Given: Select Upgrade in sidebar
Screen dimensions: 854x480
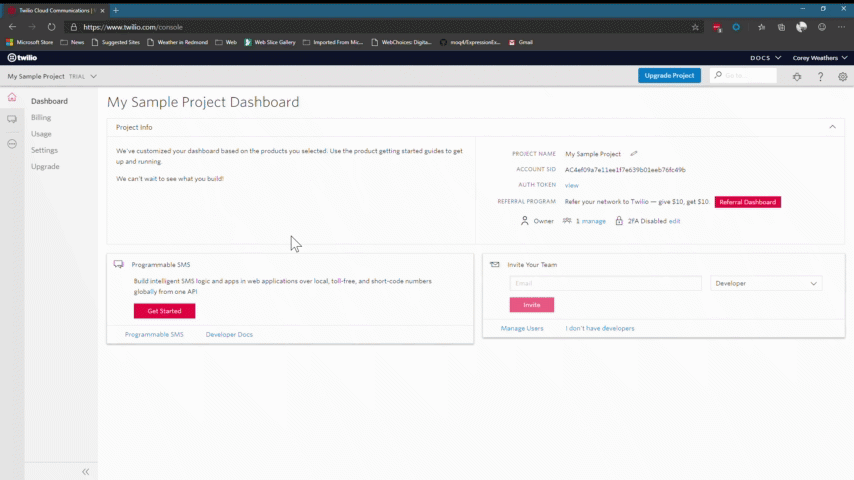Looking at the screenshot, I should tap(45, 166).
